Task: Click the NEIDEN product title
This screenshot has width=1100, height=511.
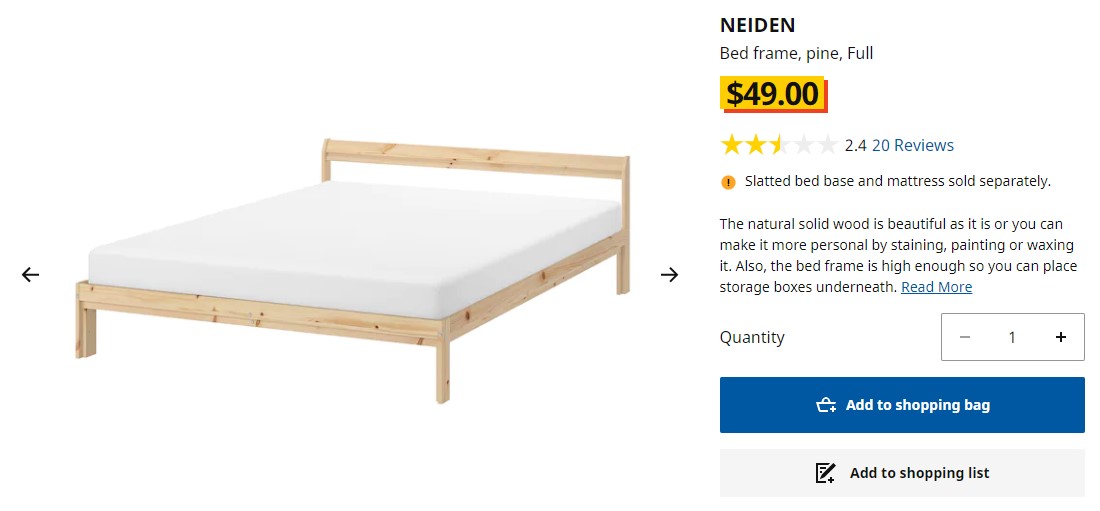Action: pyautogui.click(x=757, y=26)
